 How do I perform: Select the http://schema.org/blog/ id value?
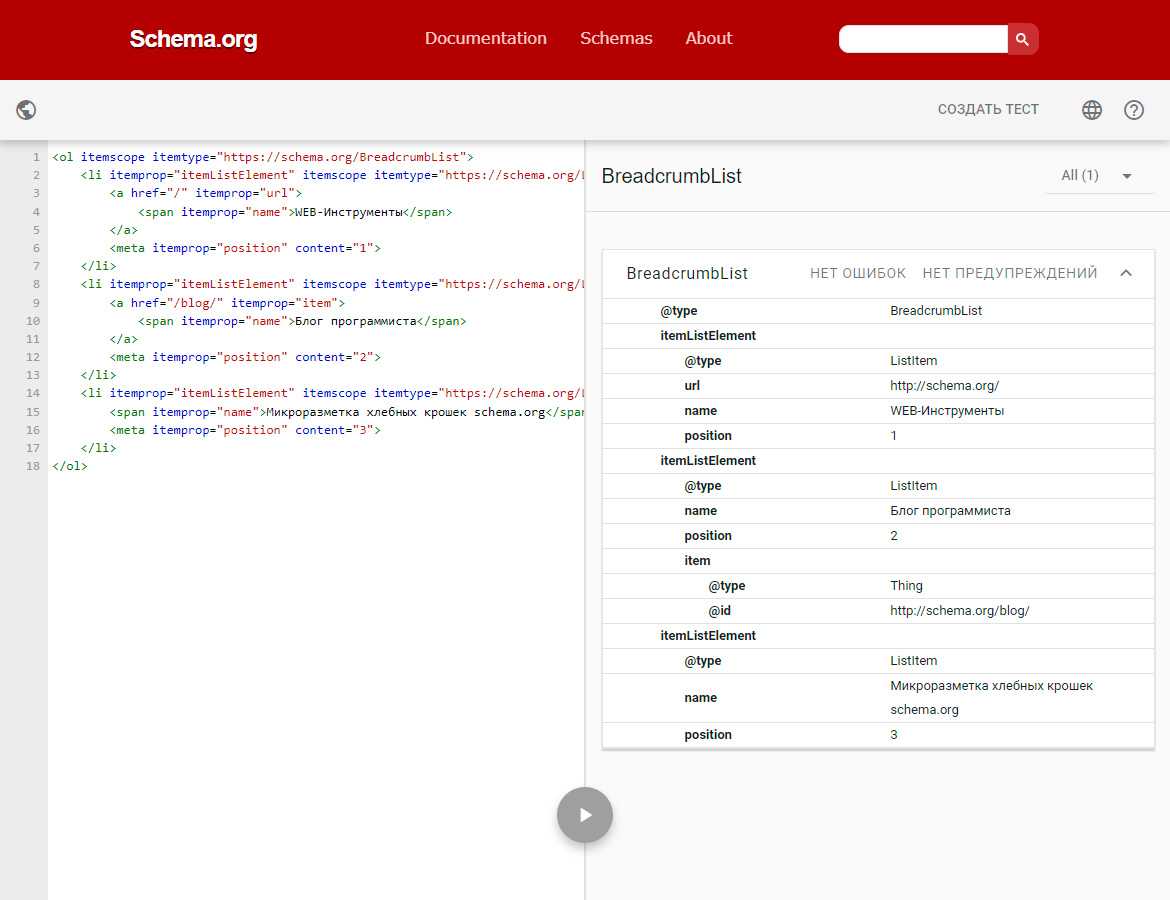coord(960,610)
